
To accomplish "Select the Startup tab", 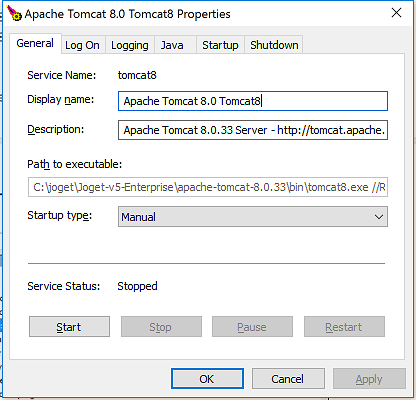I will pyautogui.click(x=220, y=45).
